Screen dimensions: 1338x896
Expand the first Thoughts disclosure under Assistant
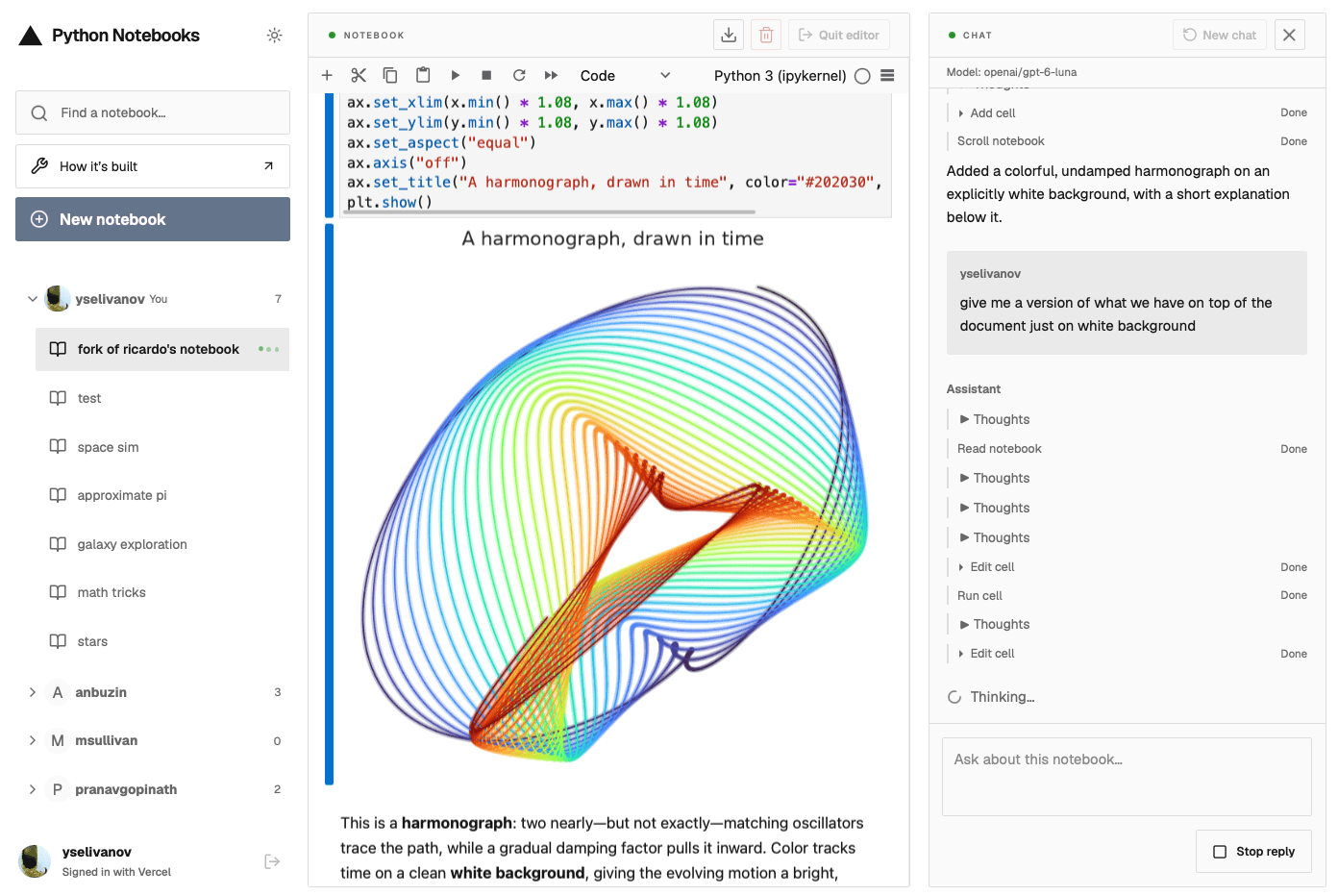(995, 419)
